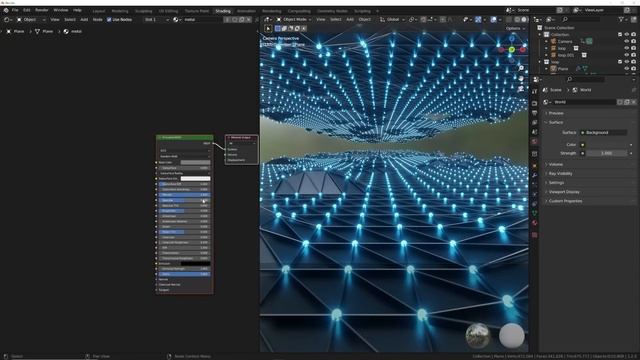This screenshot has width=640, height=360.
Task: Click the Emission black color swatch
Action: (x=196, y=264)
